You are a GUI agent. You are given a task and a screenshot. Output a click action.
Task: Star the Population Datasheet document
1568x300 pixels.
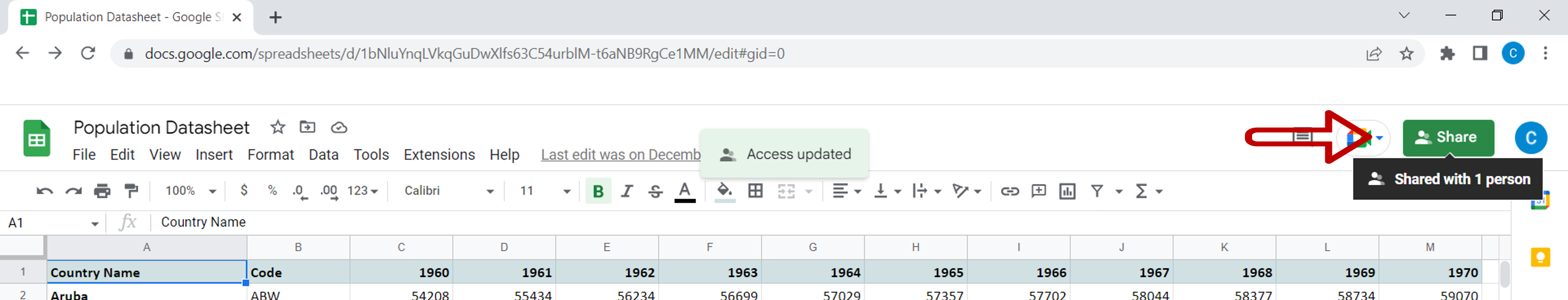point(277,127)
